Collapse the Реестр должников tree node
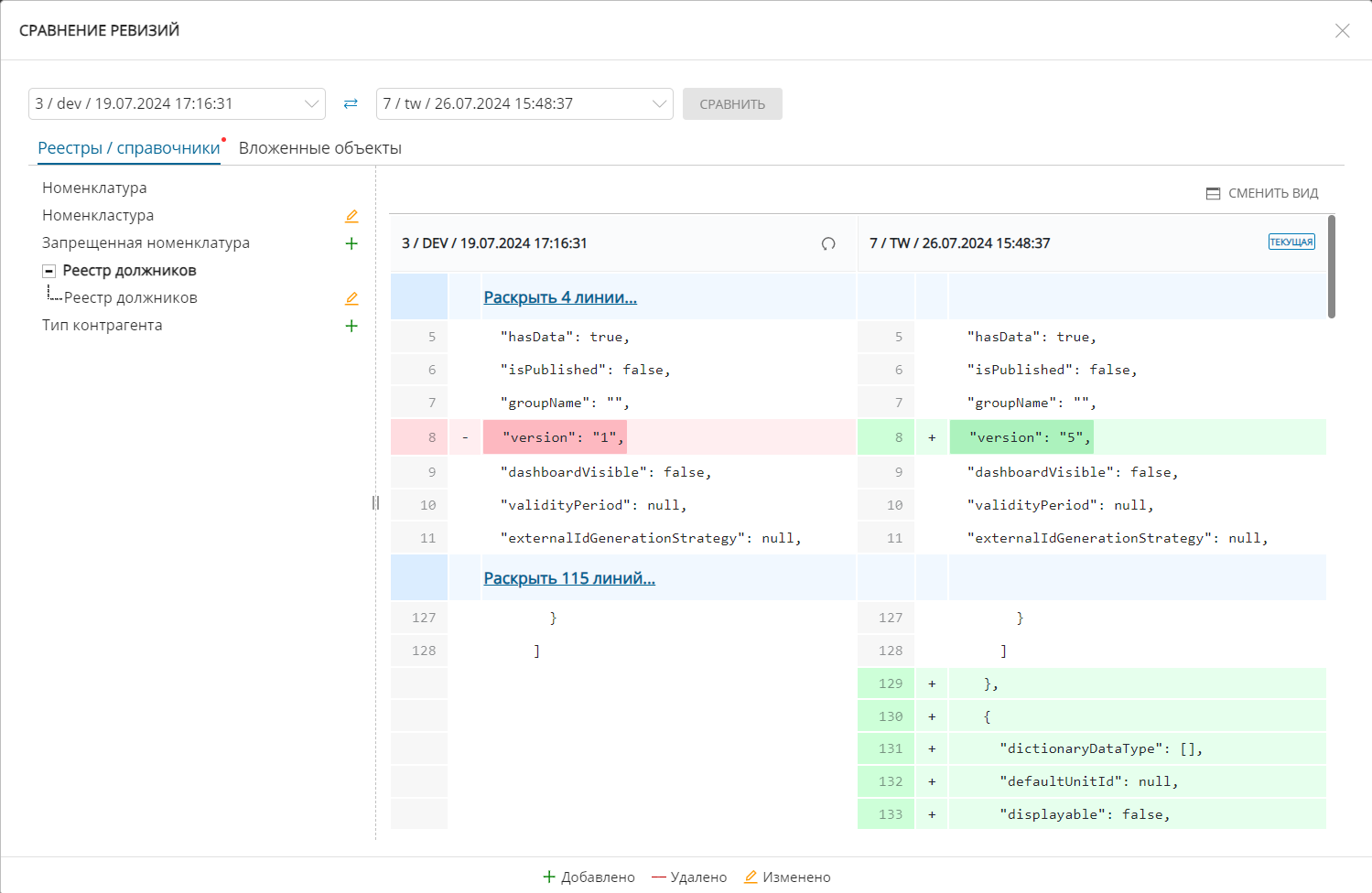Image resolution: width=1372 pixels, height=893 pixels. click(49, 271)
